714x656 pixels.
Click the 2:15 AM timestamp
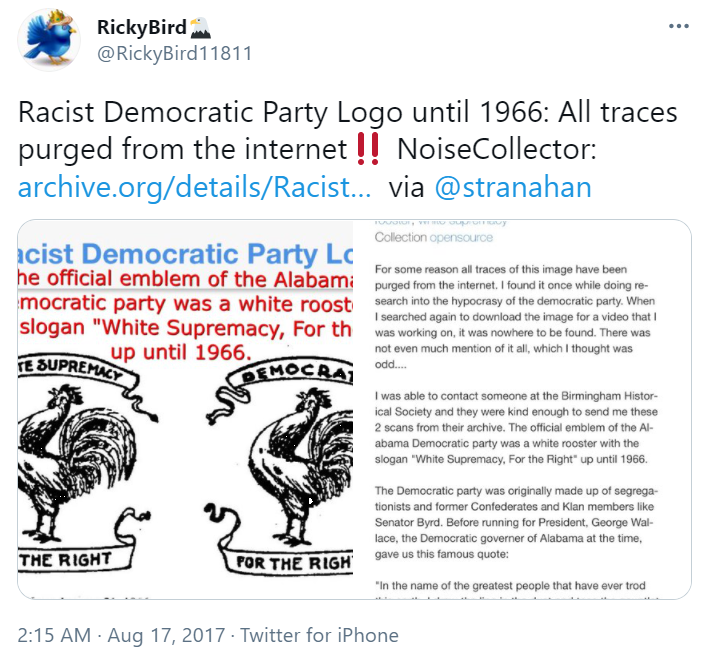(54, 635)
